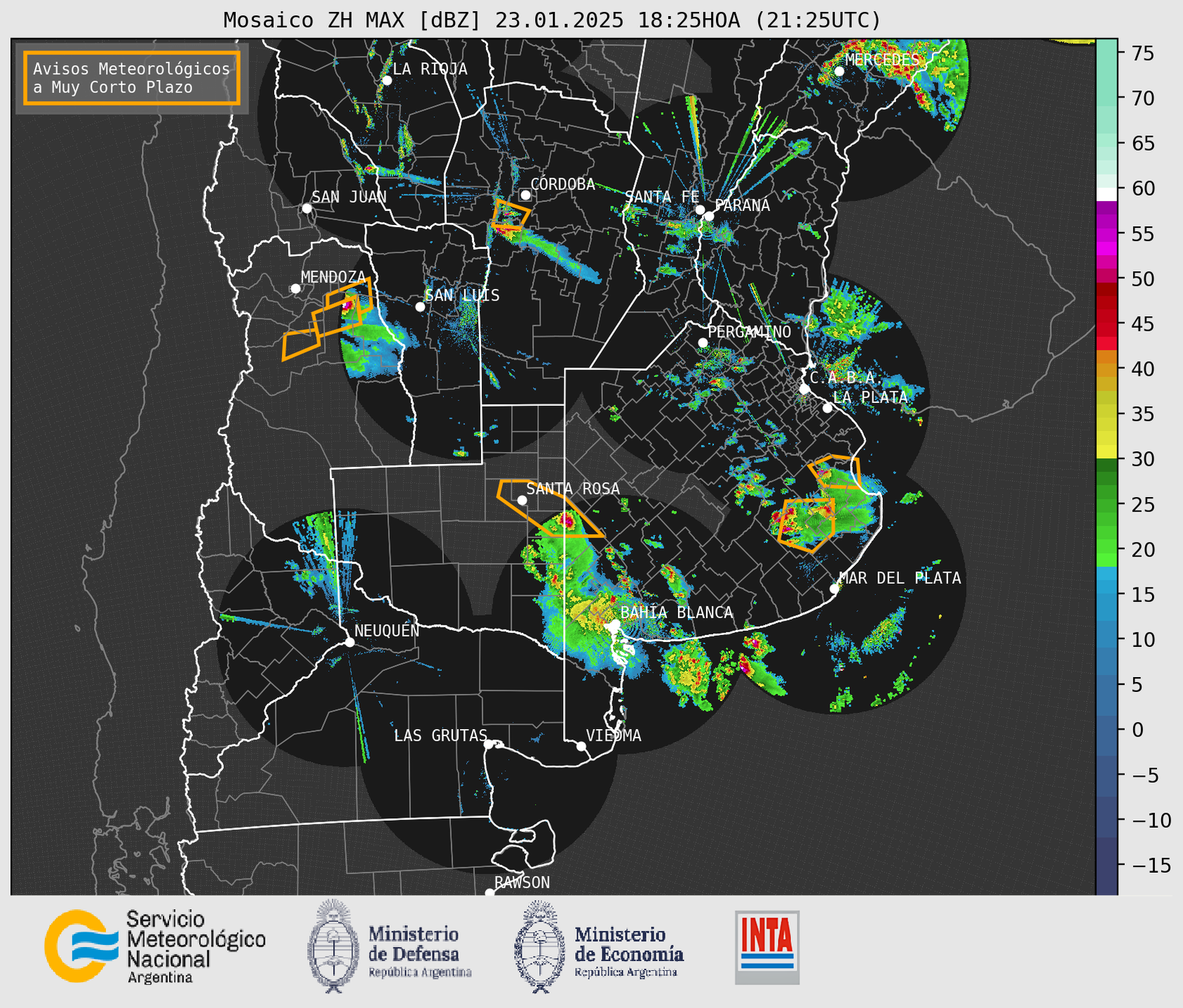The width and height of the screenshot is (1183, 1008).
Task: Click the 55 dBZ magenta band on colorbar
Action: pyautogui.click(x=1107, y=234)
